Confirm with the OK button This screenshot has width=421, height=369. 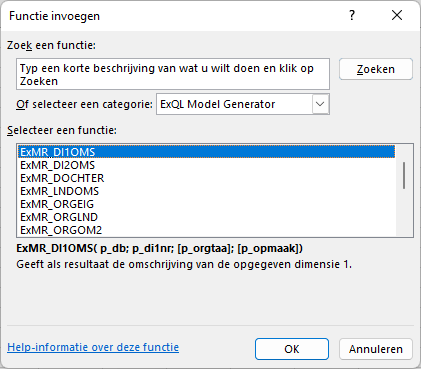pyautogui.click(x=292, y=349)
